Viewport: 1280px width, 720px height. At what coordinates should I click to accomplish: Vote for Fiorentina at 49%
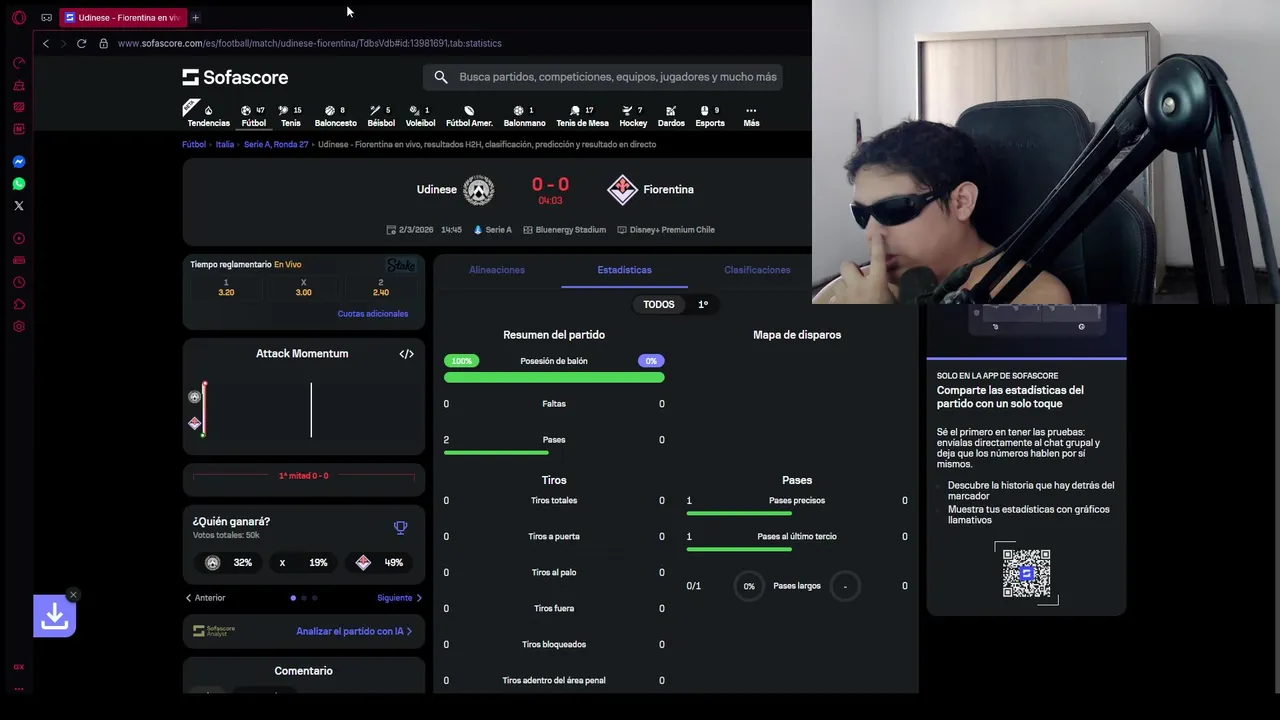(379, 563)
